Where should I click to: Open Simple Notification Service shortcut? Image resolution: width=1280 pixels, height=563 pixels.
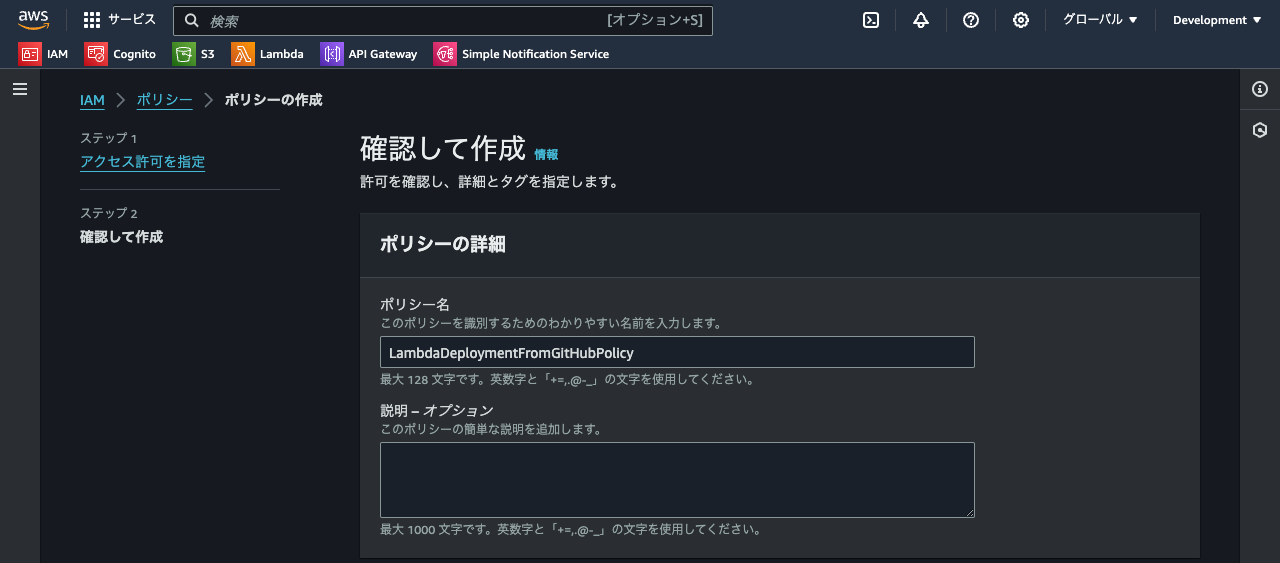(521, 54)
